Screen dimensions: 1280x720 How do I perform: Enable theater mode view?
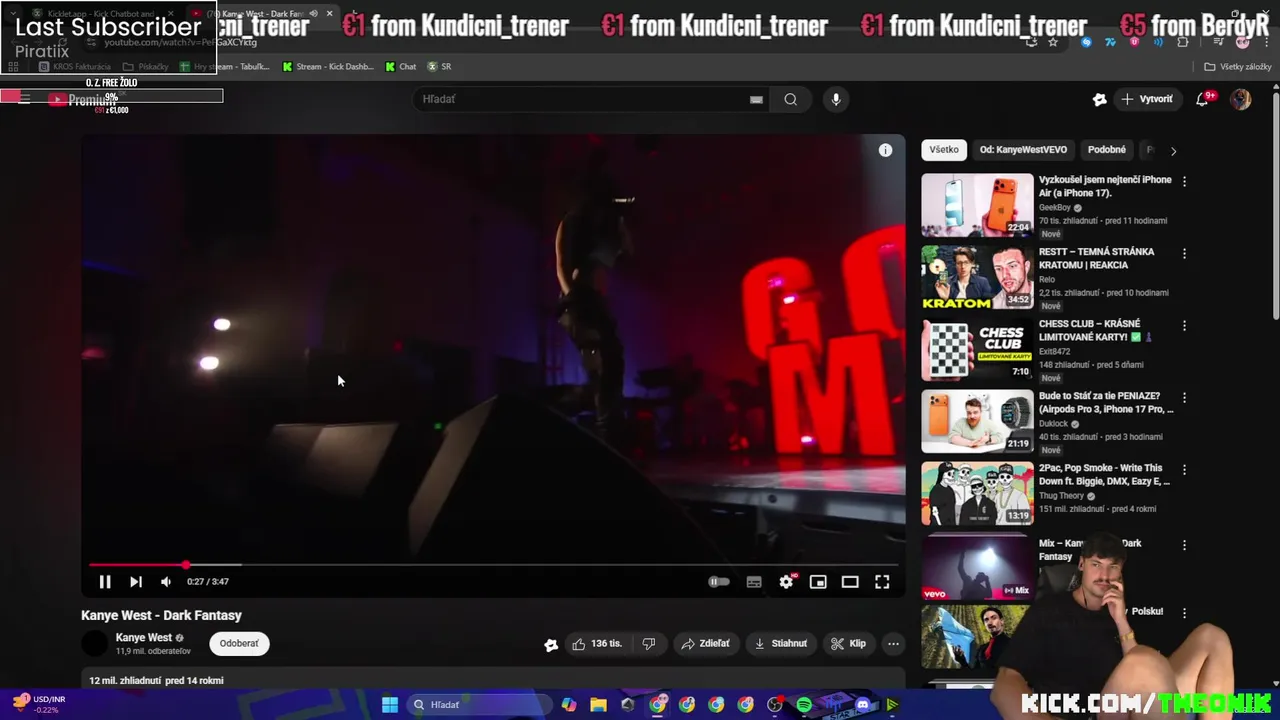850,582
